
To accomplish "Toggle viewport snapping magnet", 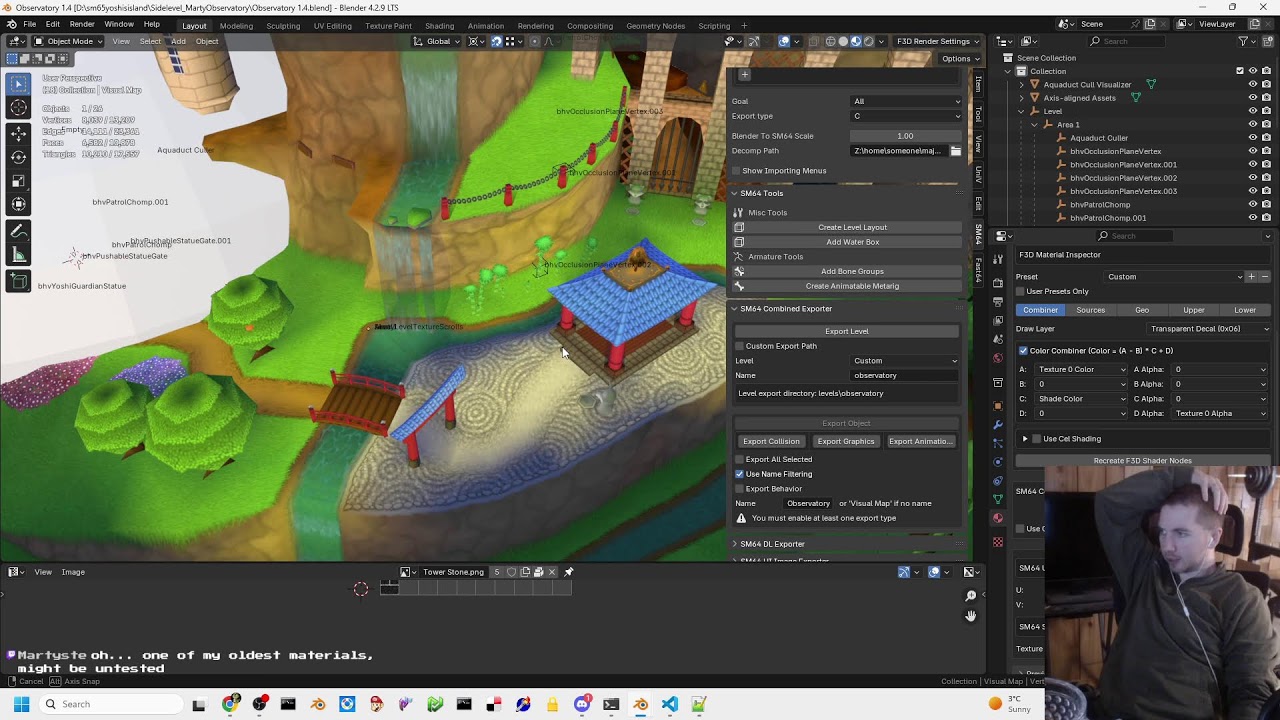I will pos(496,41).
